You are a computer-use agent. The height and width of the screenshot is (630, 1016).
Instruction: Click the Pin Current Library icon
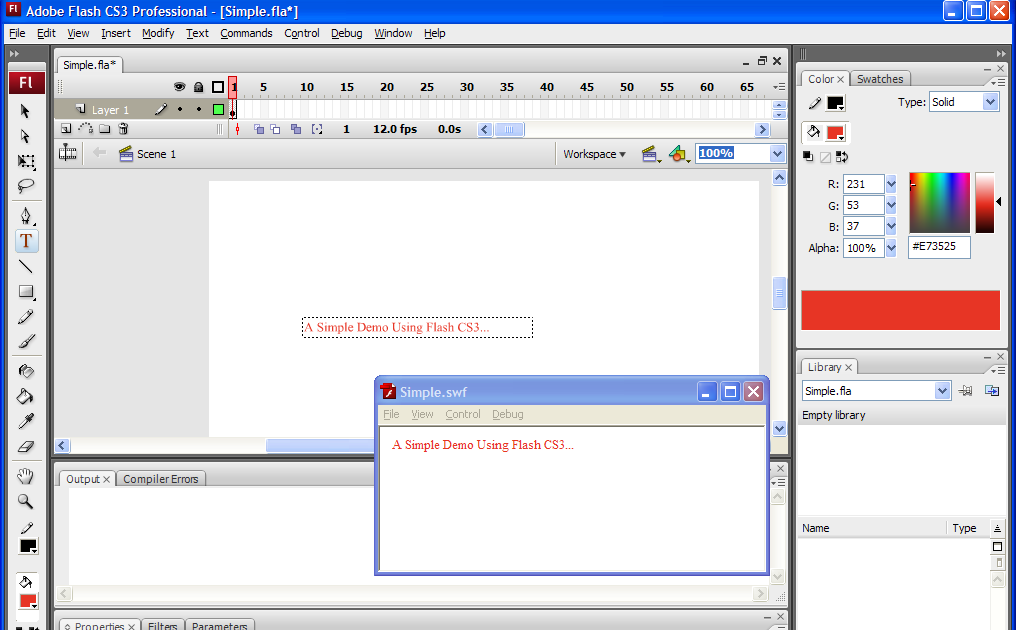tap(965, 391)
